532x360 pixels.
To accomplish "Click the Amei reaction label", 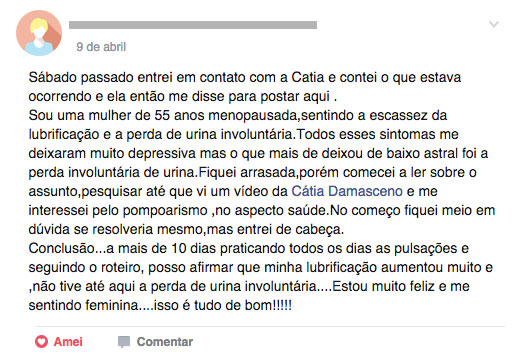I will (68, 341).
